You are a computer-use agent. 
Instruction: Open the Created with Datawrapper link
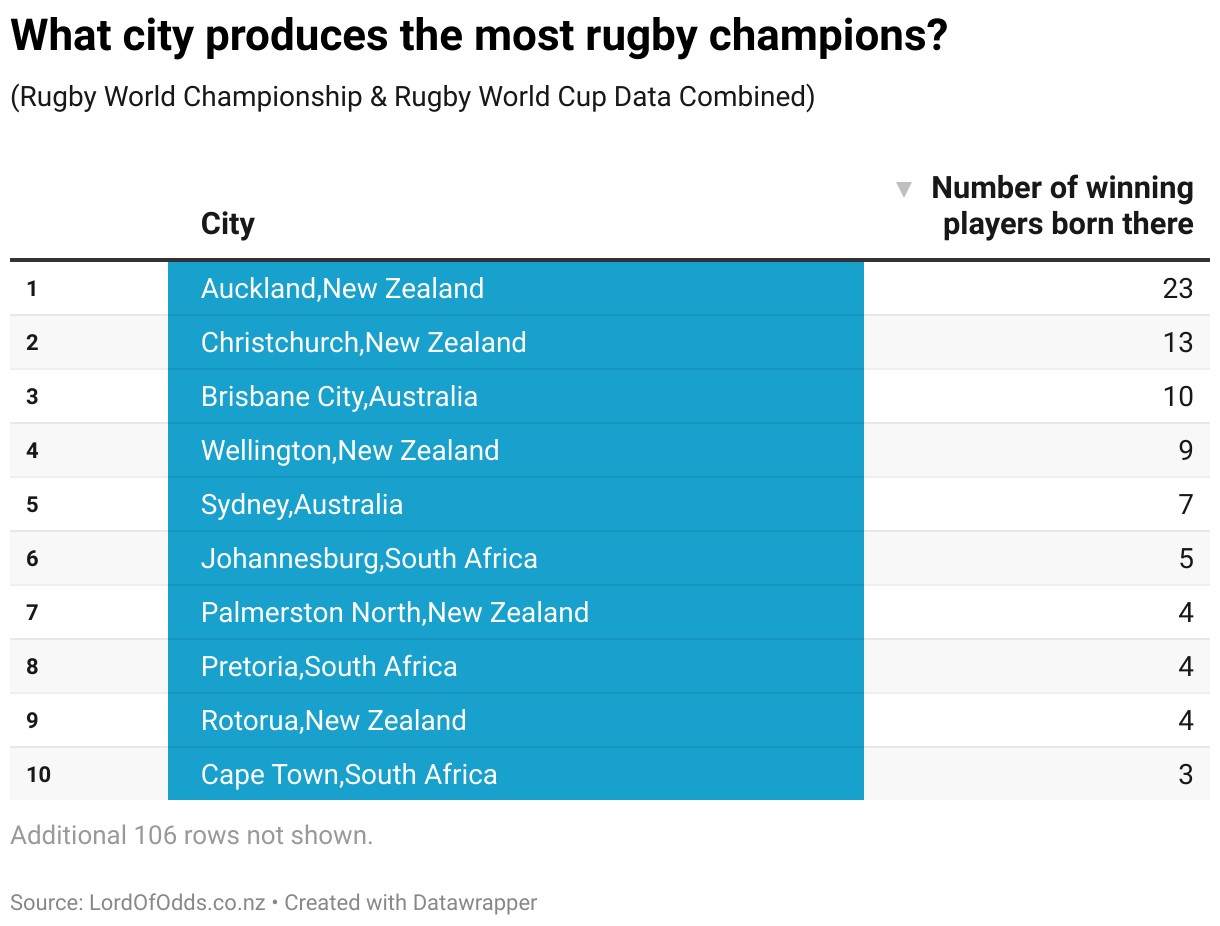click(411, 903)
